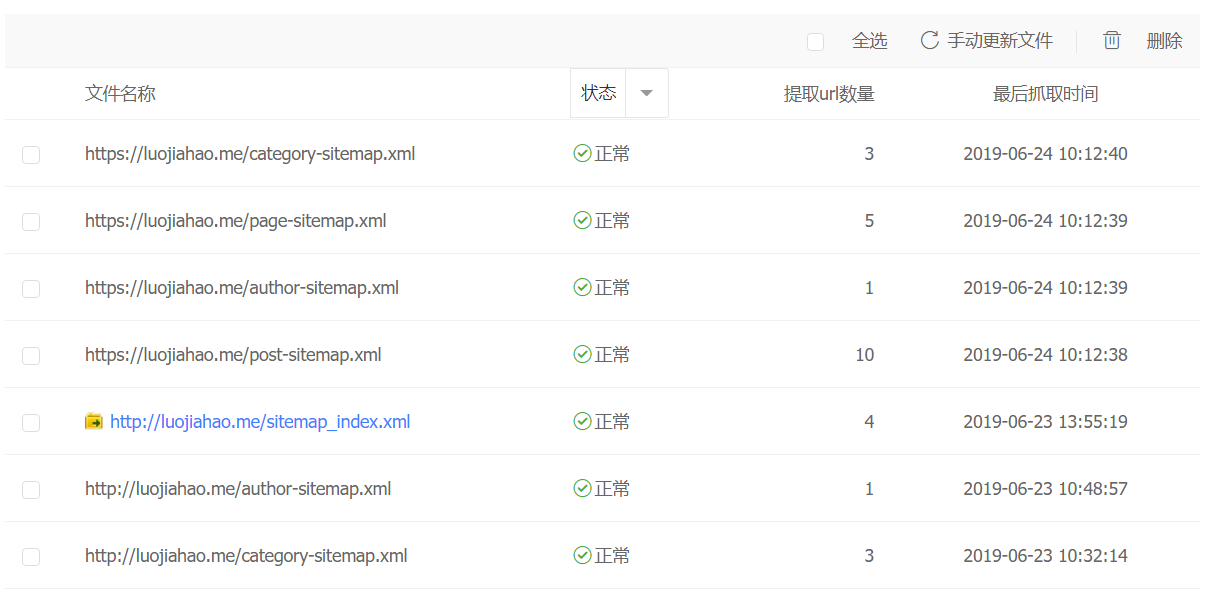1225x601 pixels.
Task: Click green check icon in https category-sitemap row
Action: (x=582, y=154)
